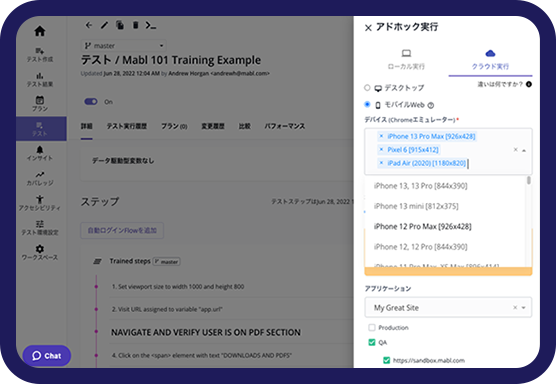The image size is (556, 384).
Task: Remove iPhone 13 Pro Max device tag
Action: pyautogui.click(x=381, y=136)
